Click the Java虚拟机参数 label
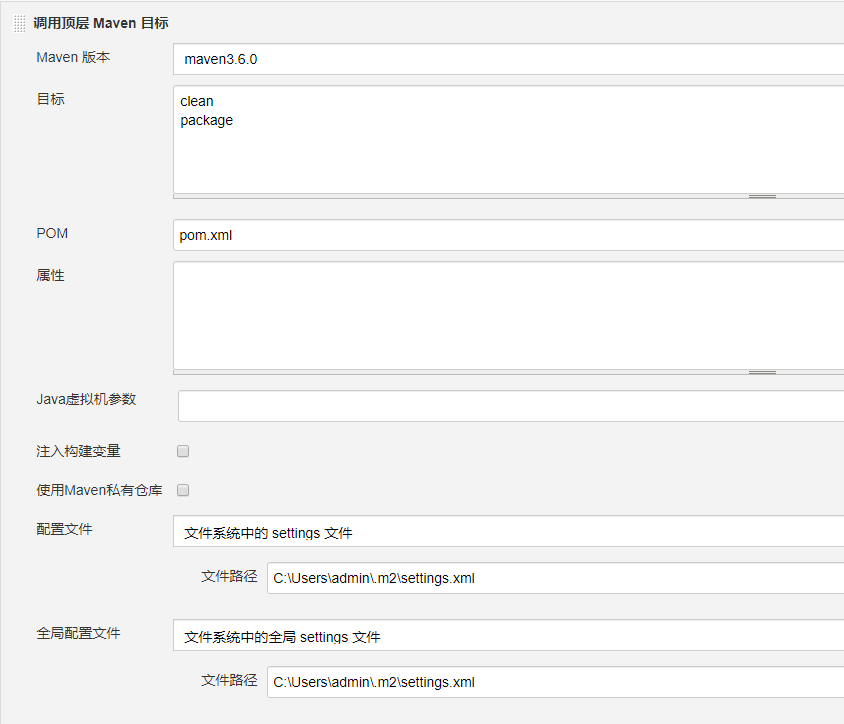Image resolution: width=844 pixels, height=724 pixels. (86, 399)
